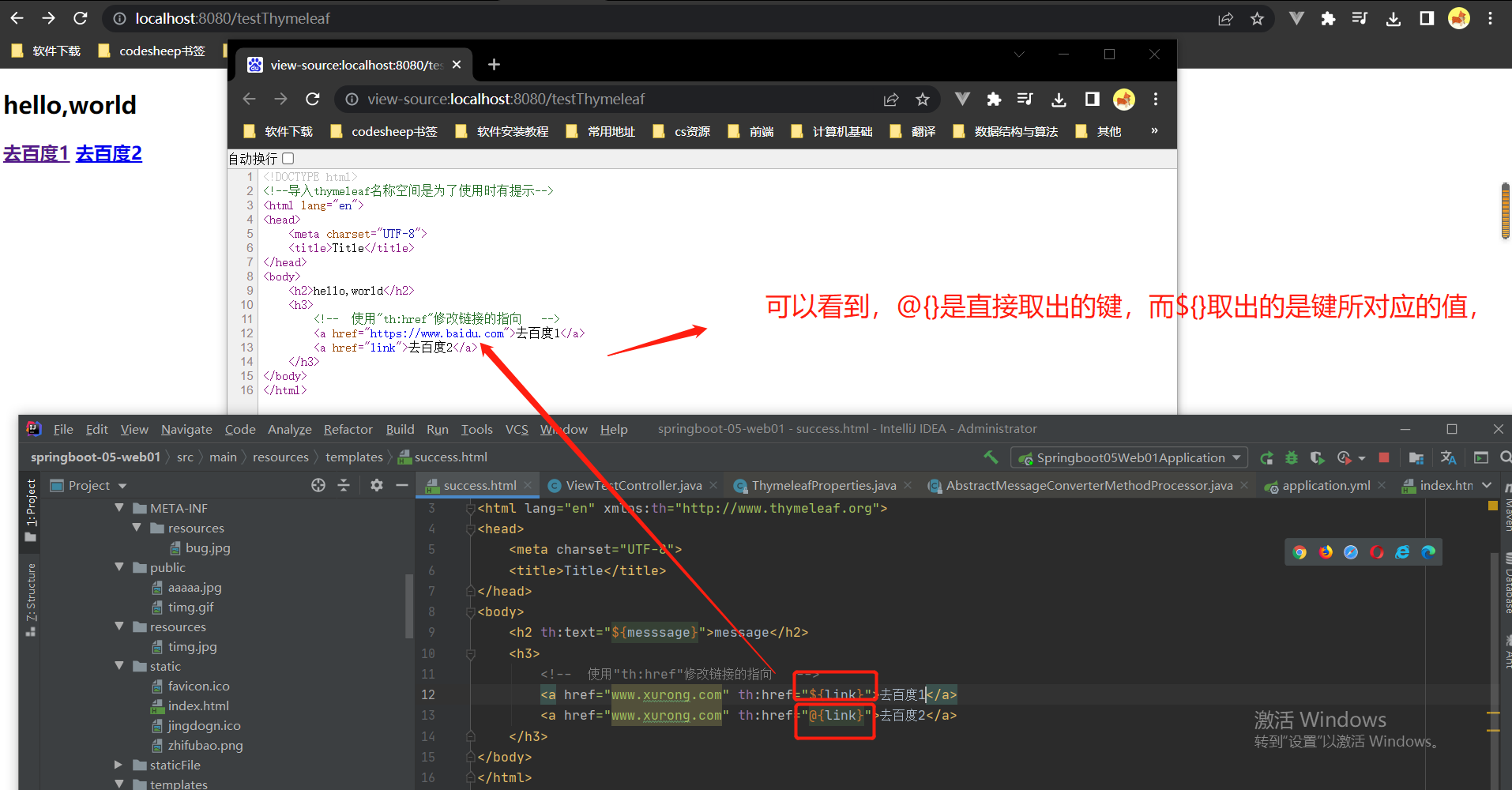Open the Refactor menu in IntelliJ
Viewport: 1512px width, 790px height.
pyautogui.click(x=348, y=429)
